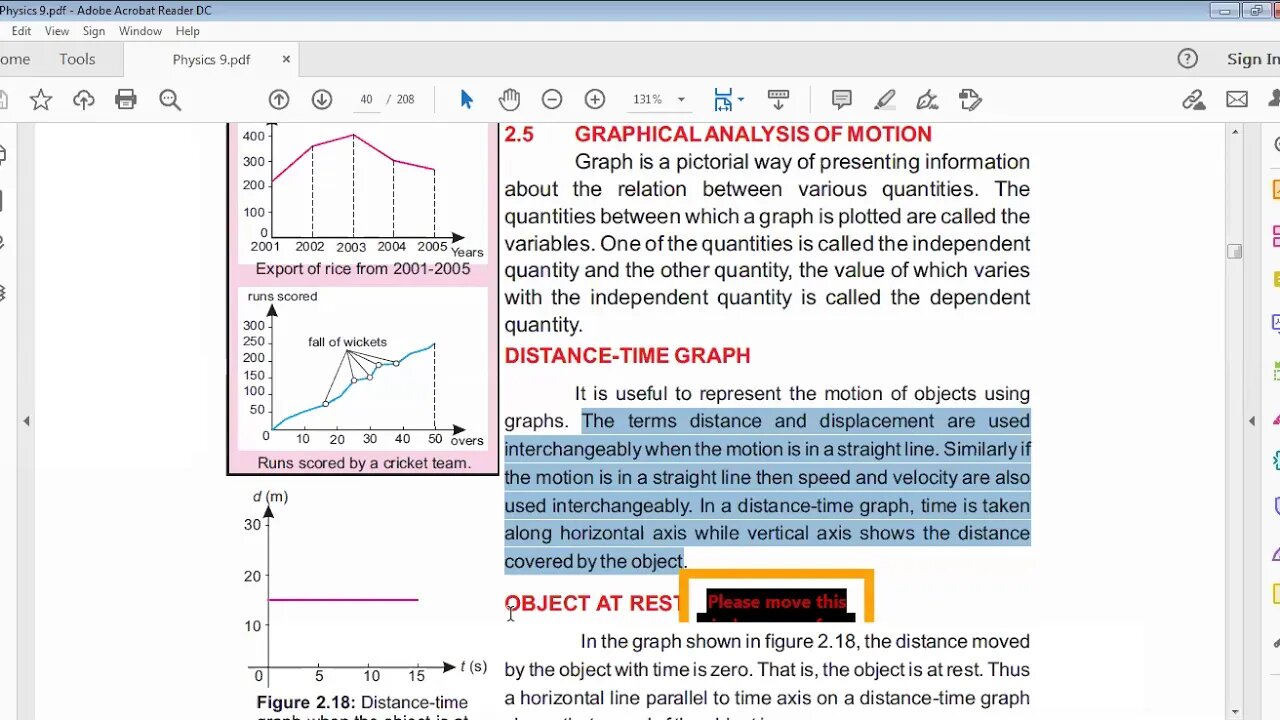Viewport: 1280px width, 720px height.
Task: Select the arrow selection tool
Action: pyautogui.click(x=466, y=99)
